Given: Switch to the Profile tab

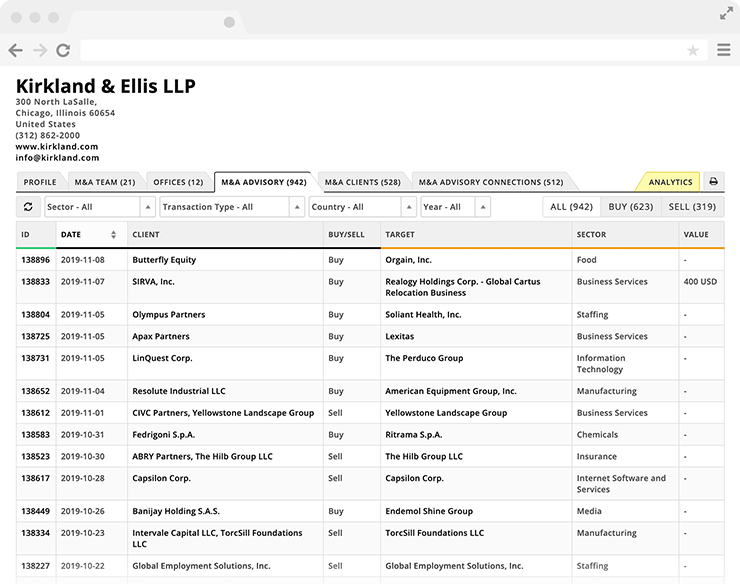Looking at the screenshot, I should [x=40, y=182].
